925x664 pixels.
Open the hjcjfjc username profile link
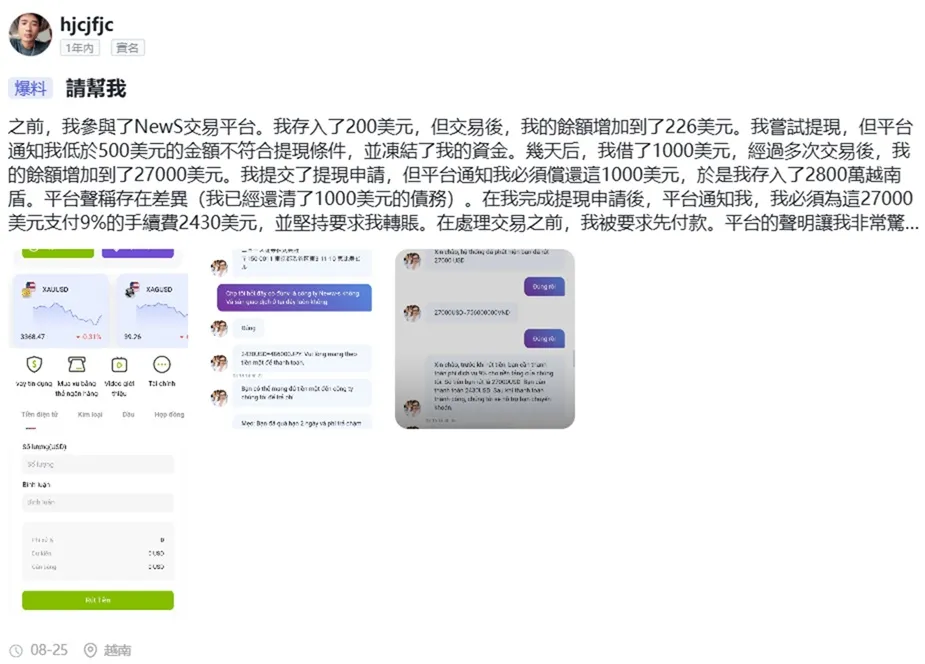pos(87,25)
